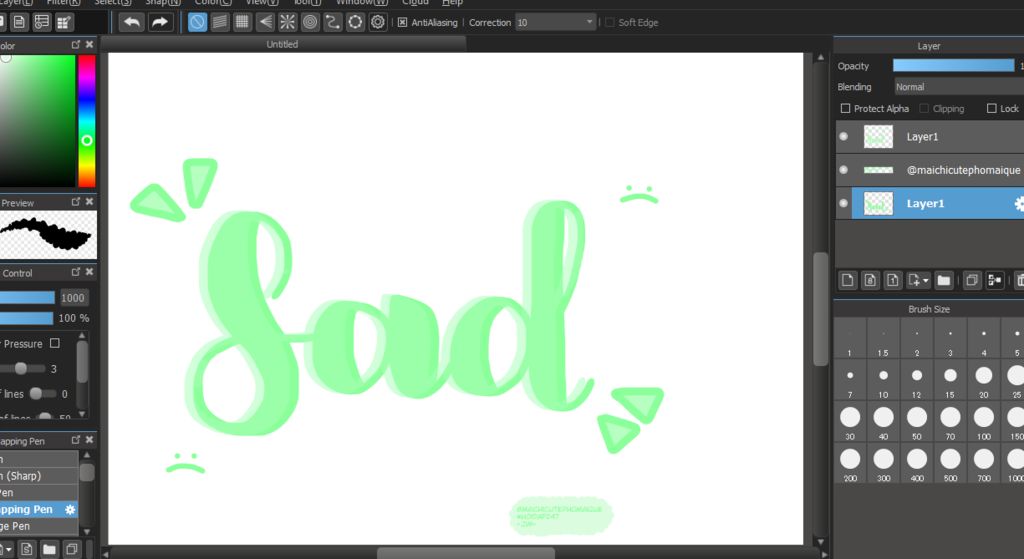Enable the parallel lines snap

220,22
